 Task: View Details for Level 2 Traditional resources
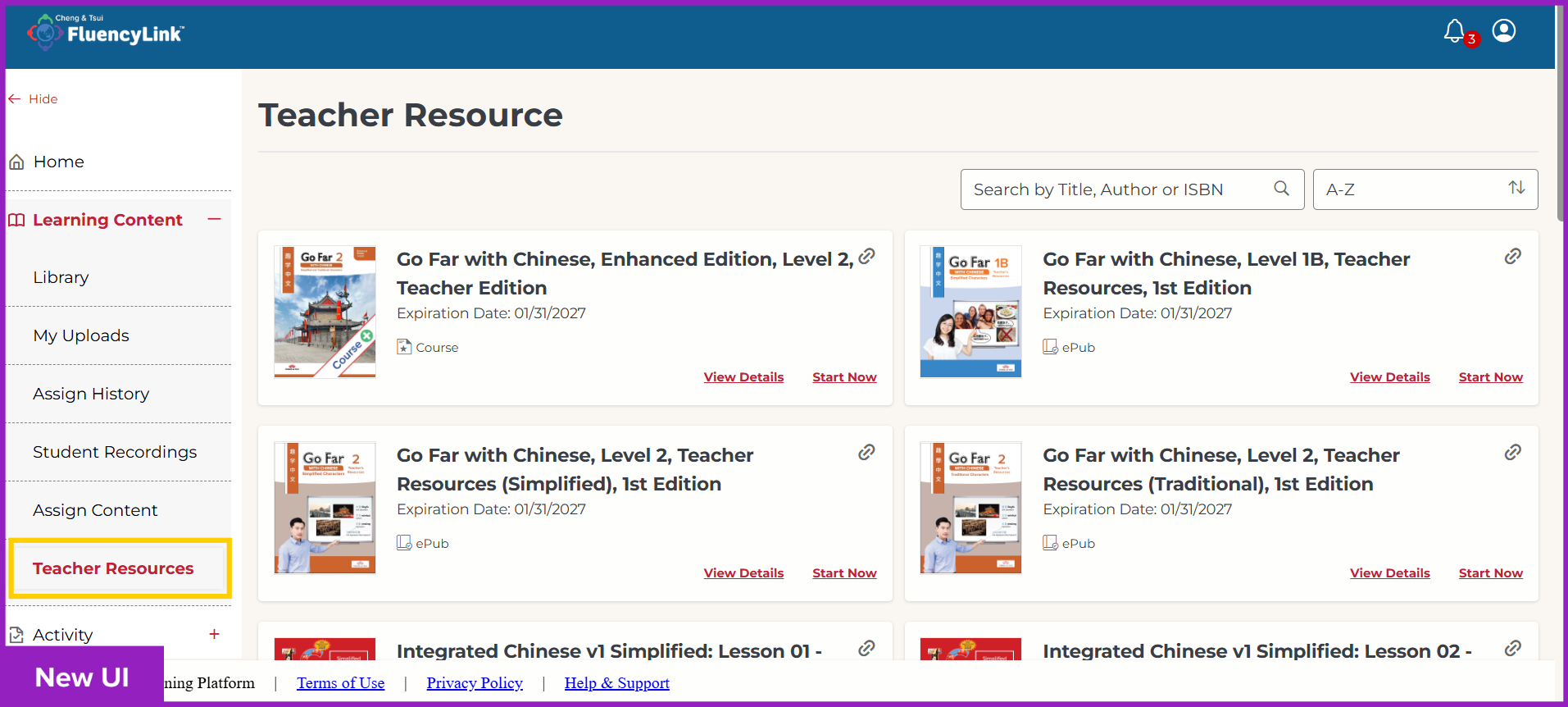coord(1390,573)
